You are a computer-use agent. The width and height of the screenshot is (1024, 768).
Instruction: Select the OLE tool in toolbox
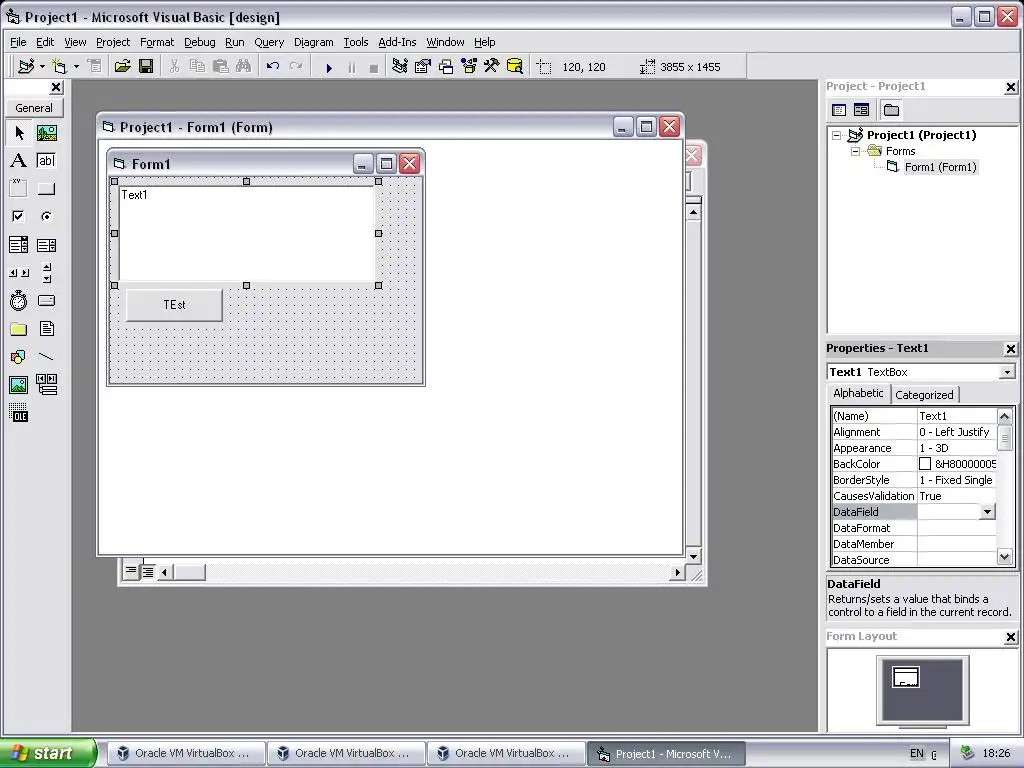pyautogui.click(x=19, y=413)
